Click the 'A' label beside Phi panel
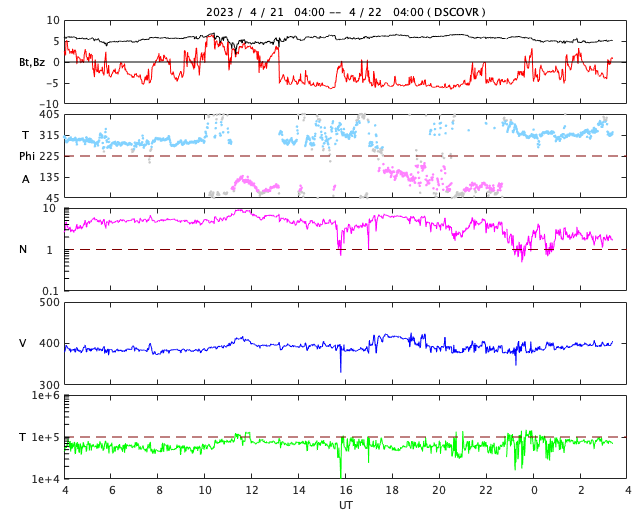 (x=26, y=179)
